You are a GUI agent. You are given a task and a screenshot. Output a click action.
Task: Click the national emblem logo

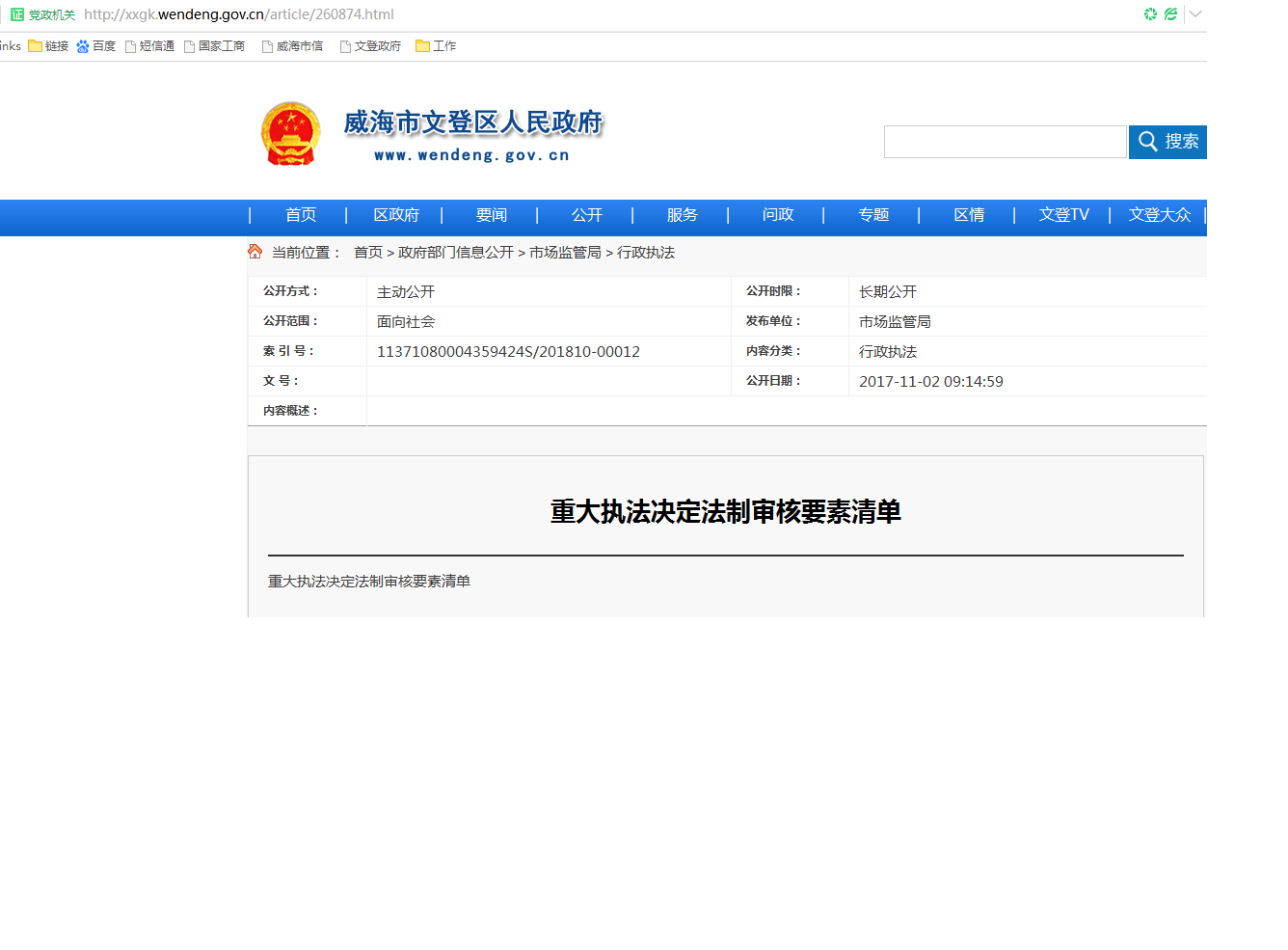tap(290, 134)
